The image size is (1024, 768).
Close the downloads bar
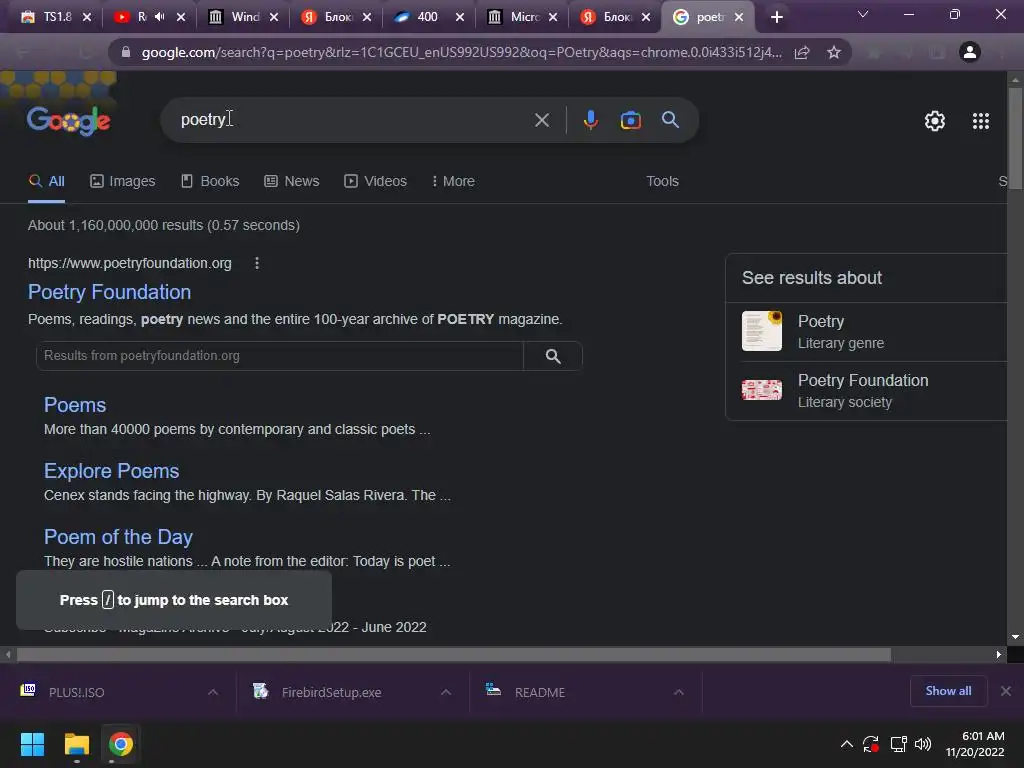coord(1006,691)
